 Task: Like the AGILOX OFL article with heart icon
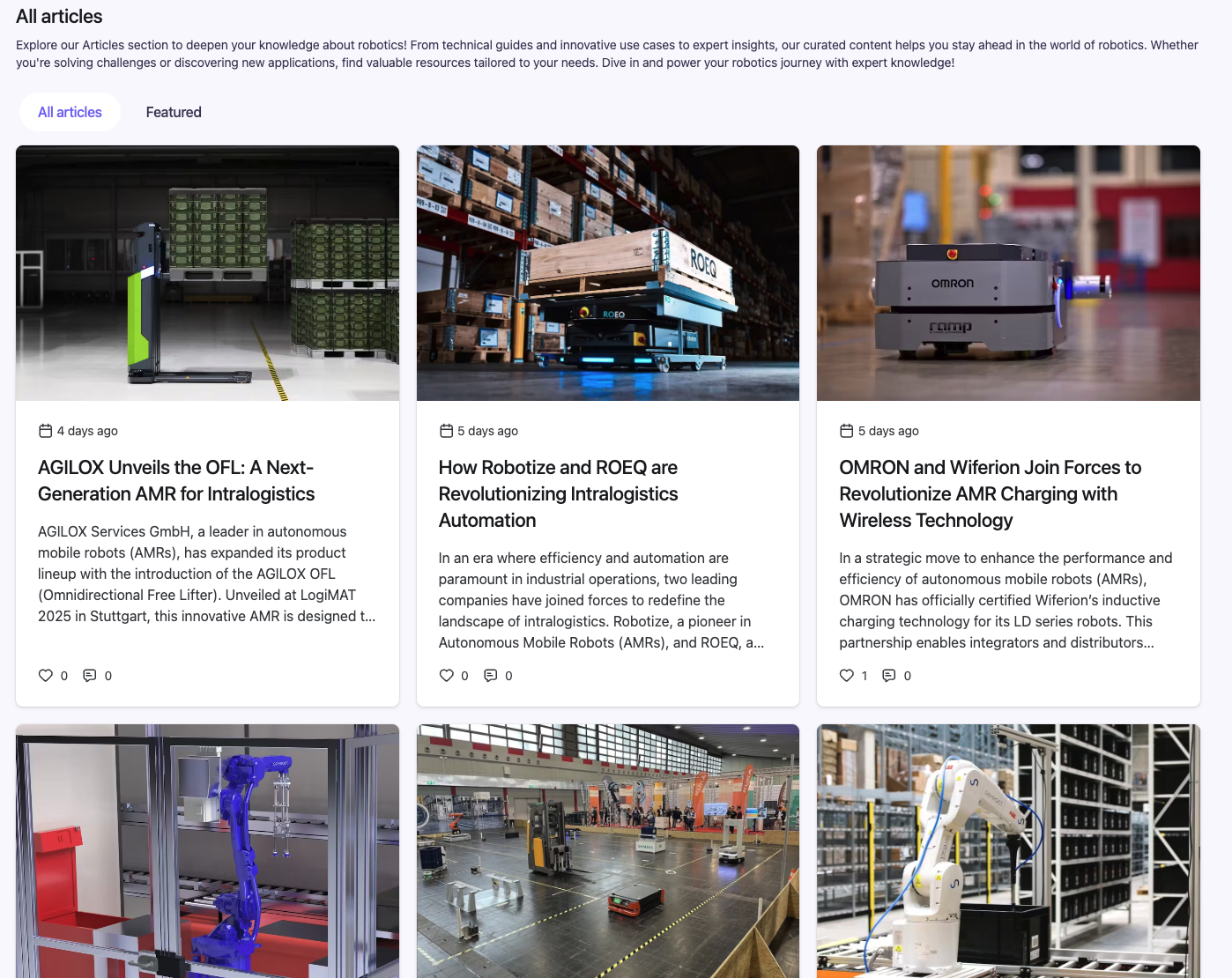click(46, 676)
